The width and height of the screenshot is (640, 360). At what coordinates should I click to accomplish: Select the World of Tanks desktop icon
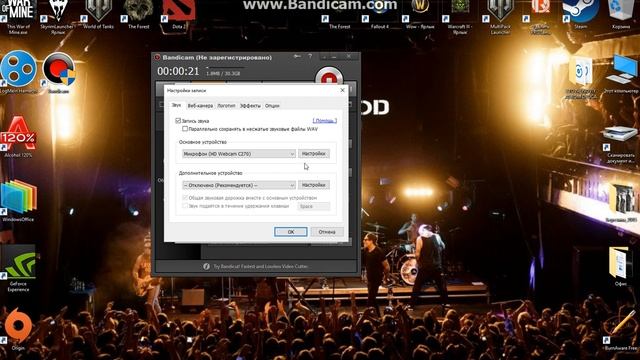[98, 15]
